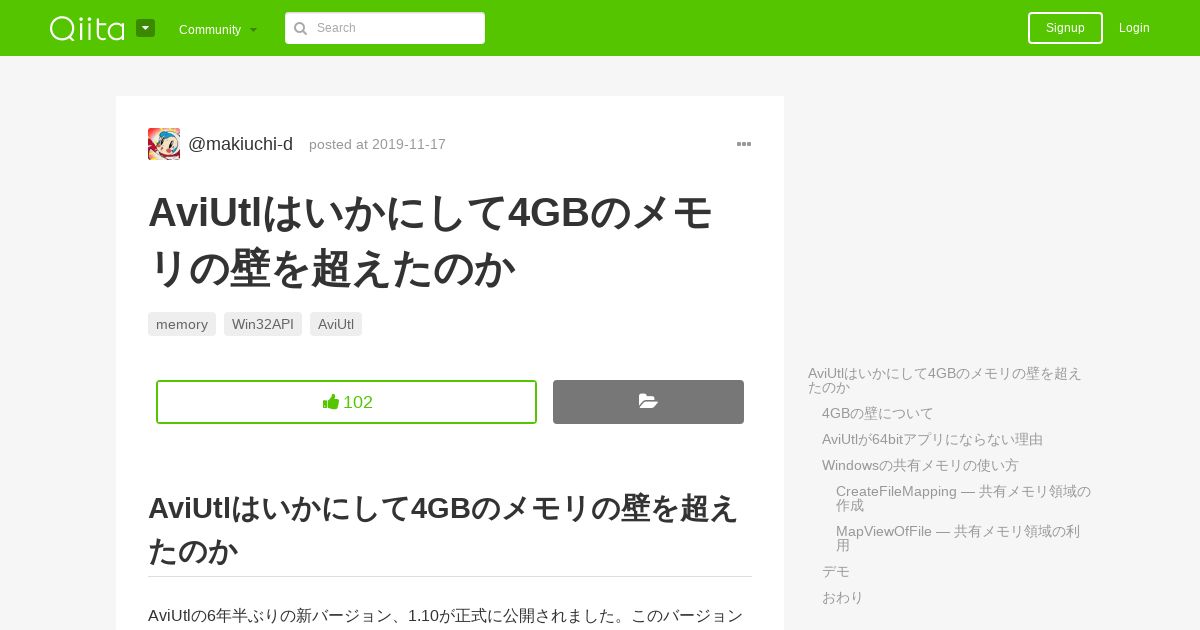Jump to 'おわり' section in contents
Screen dimensions: 1200x630
(842, 597)
